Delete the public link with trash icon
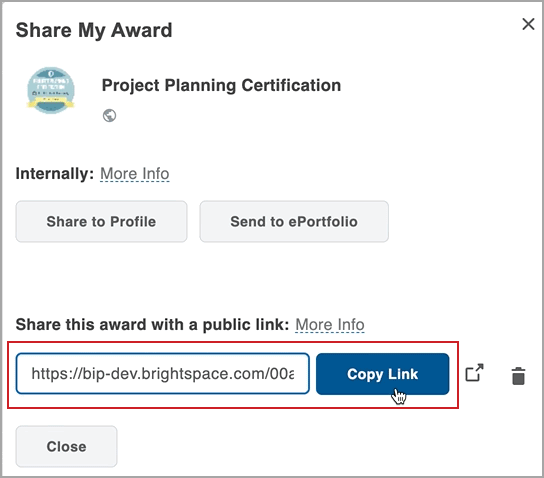 pos(518,376)
